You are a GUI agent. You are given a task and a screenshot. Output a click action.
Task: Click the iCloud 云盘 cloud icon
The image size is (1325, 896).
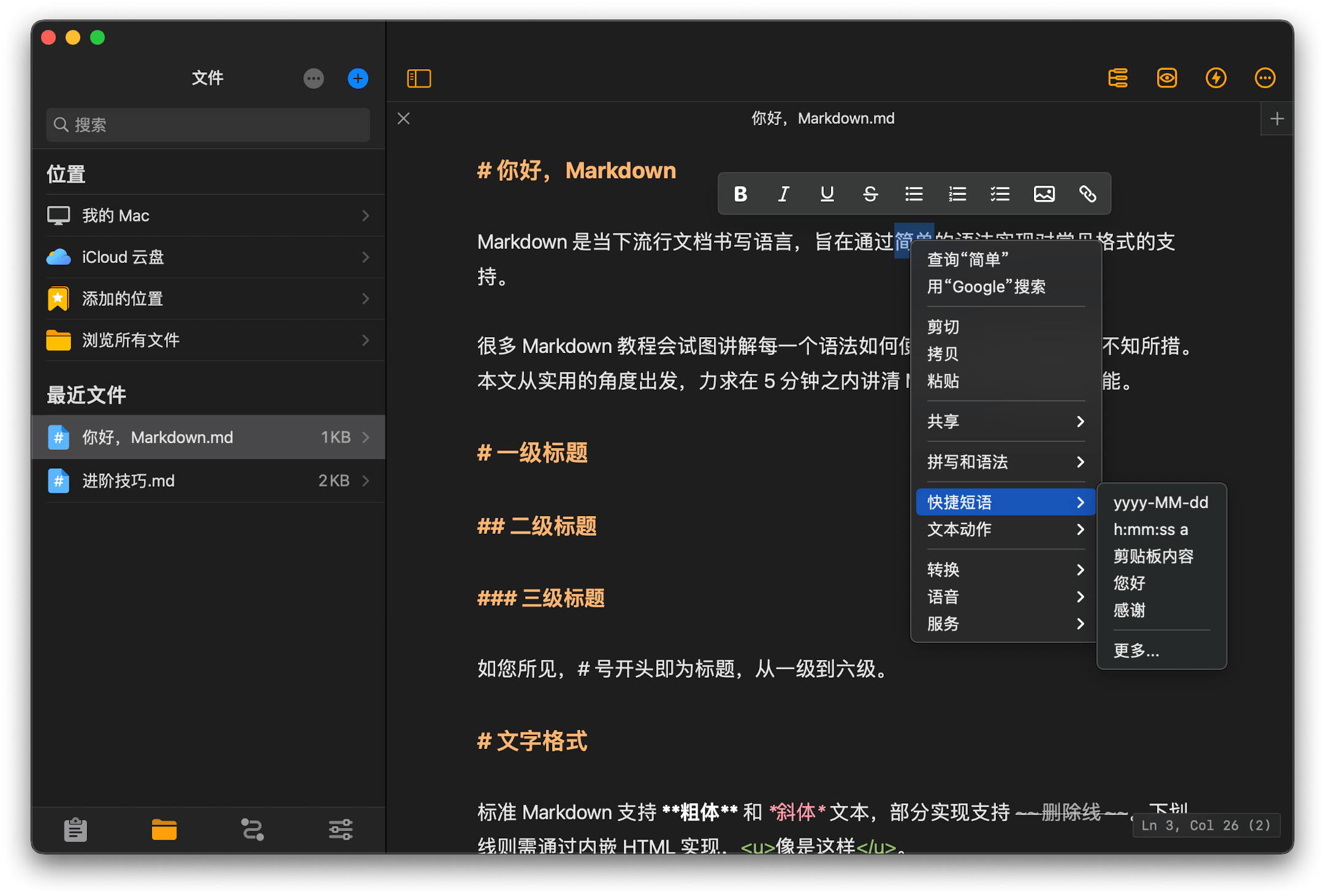[59, 257]
